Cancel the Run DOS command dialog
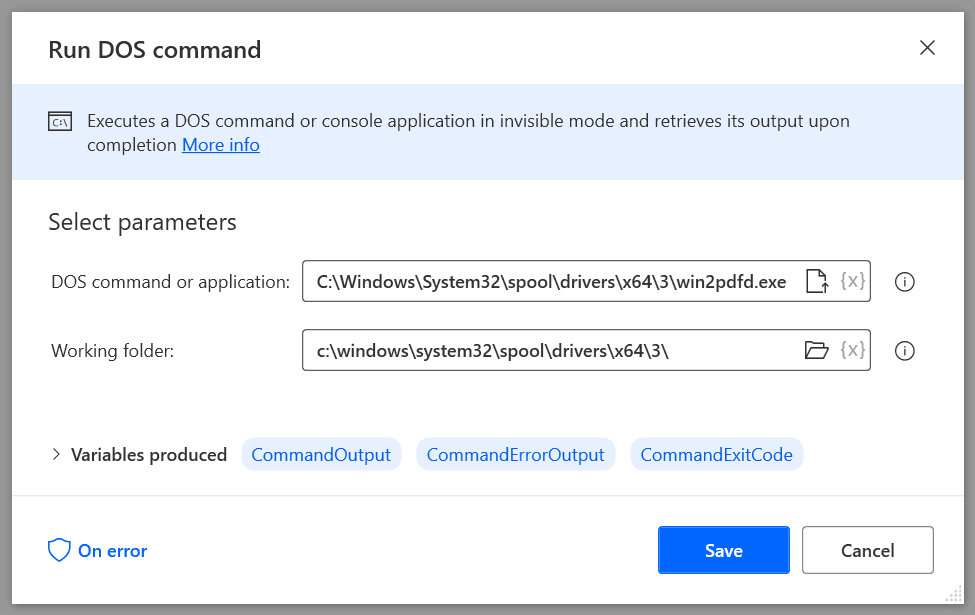 tap(867, 550)
